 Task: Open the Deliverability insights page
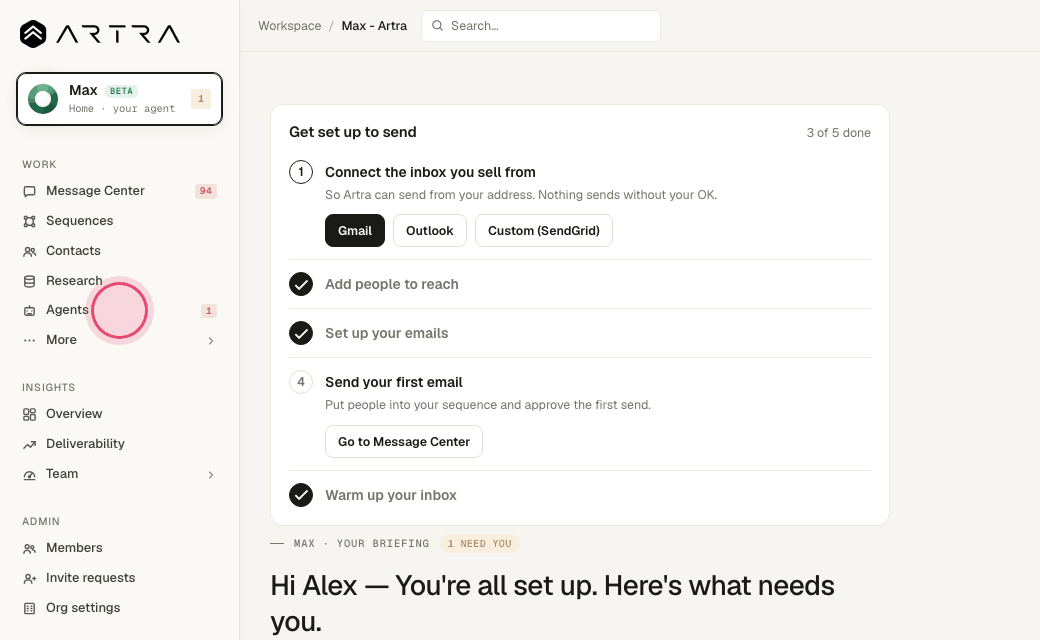tap(119, 444)
